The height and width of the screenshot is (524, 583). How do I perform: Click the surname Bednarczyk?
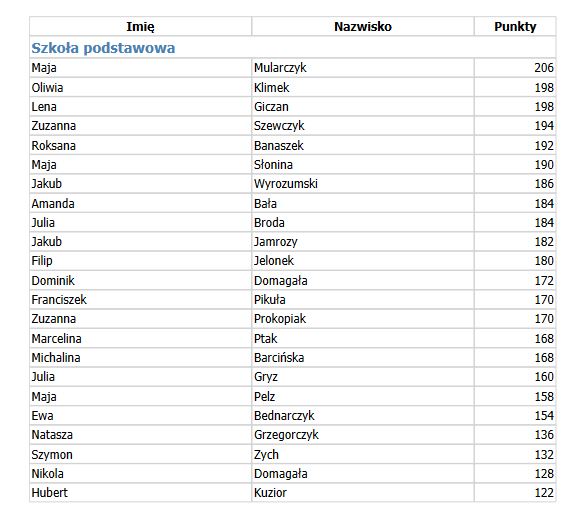(x=284, y=415)
